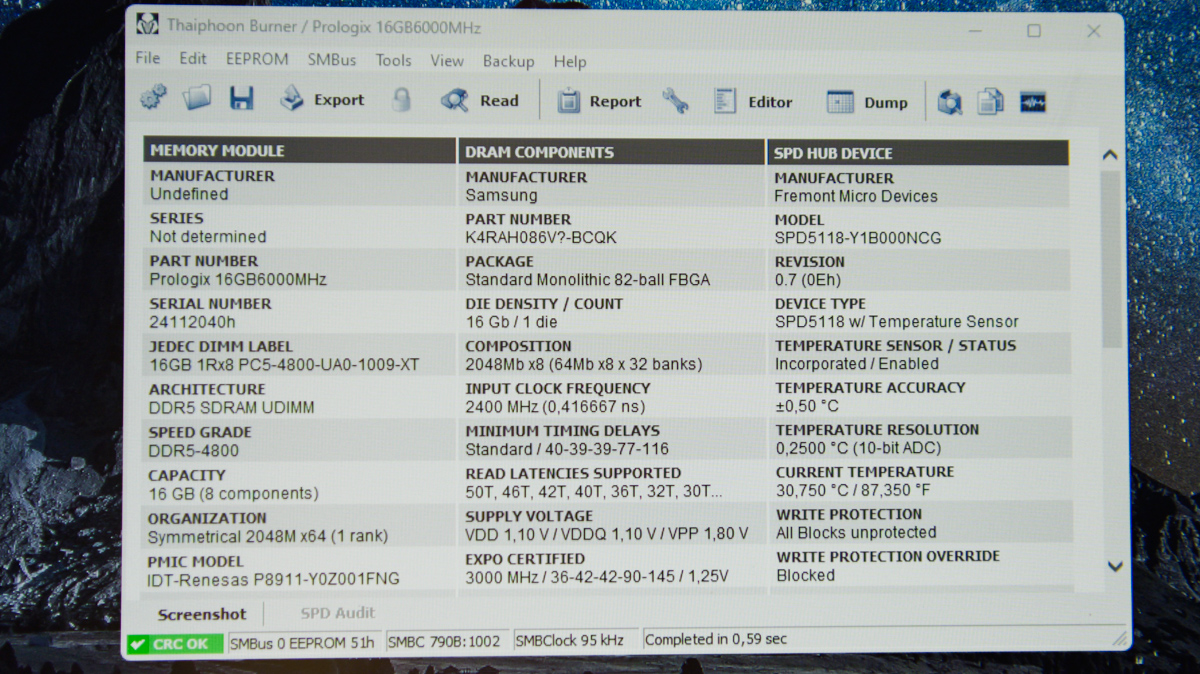Click Standard Monolithic 82-ball FBGA value

tap(587, 280)
